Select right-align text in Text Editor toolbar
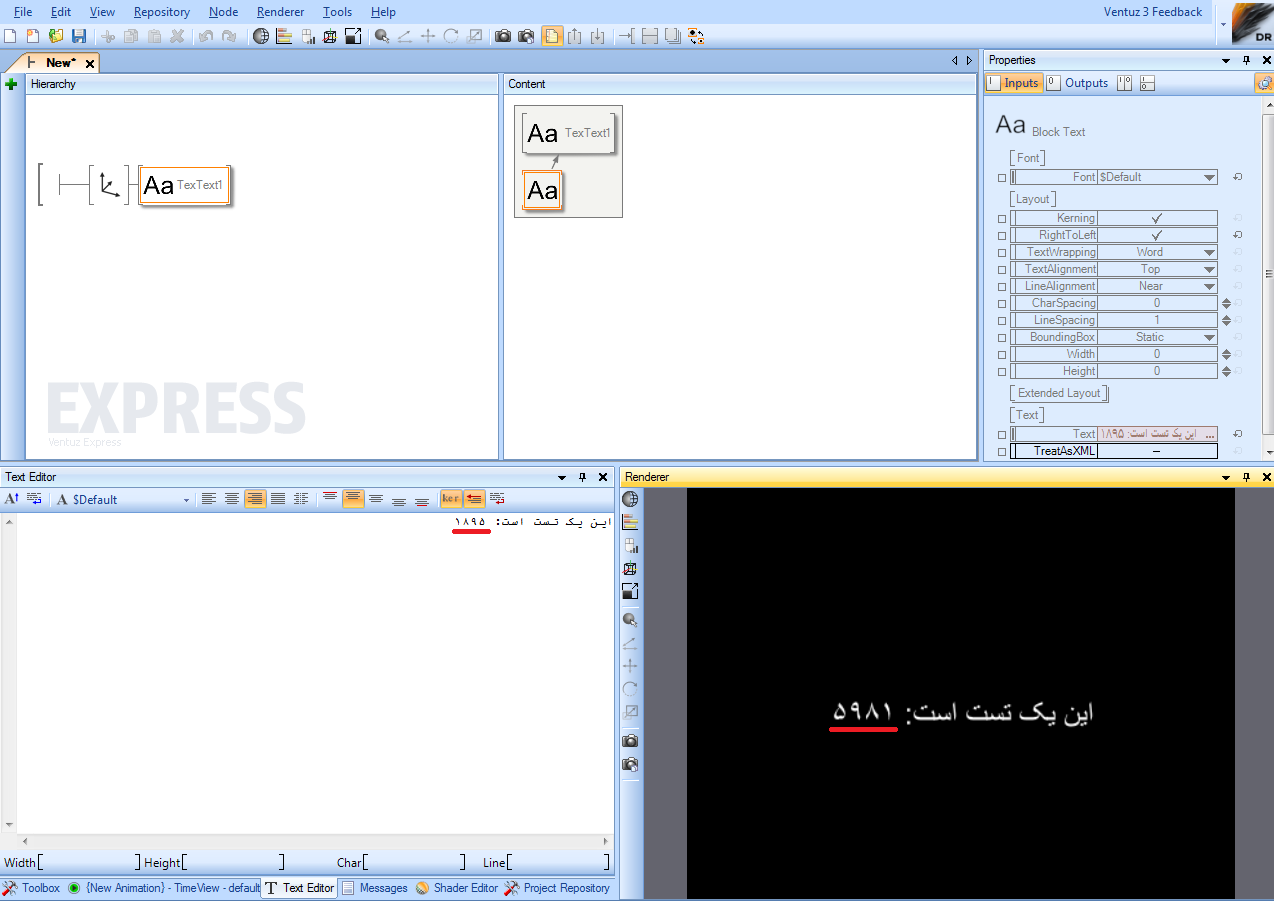 click(255, 499)
